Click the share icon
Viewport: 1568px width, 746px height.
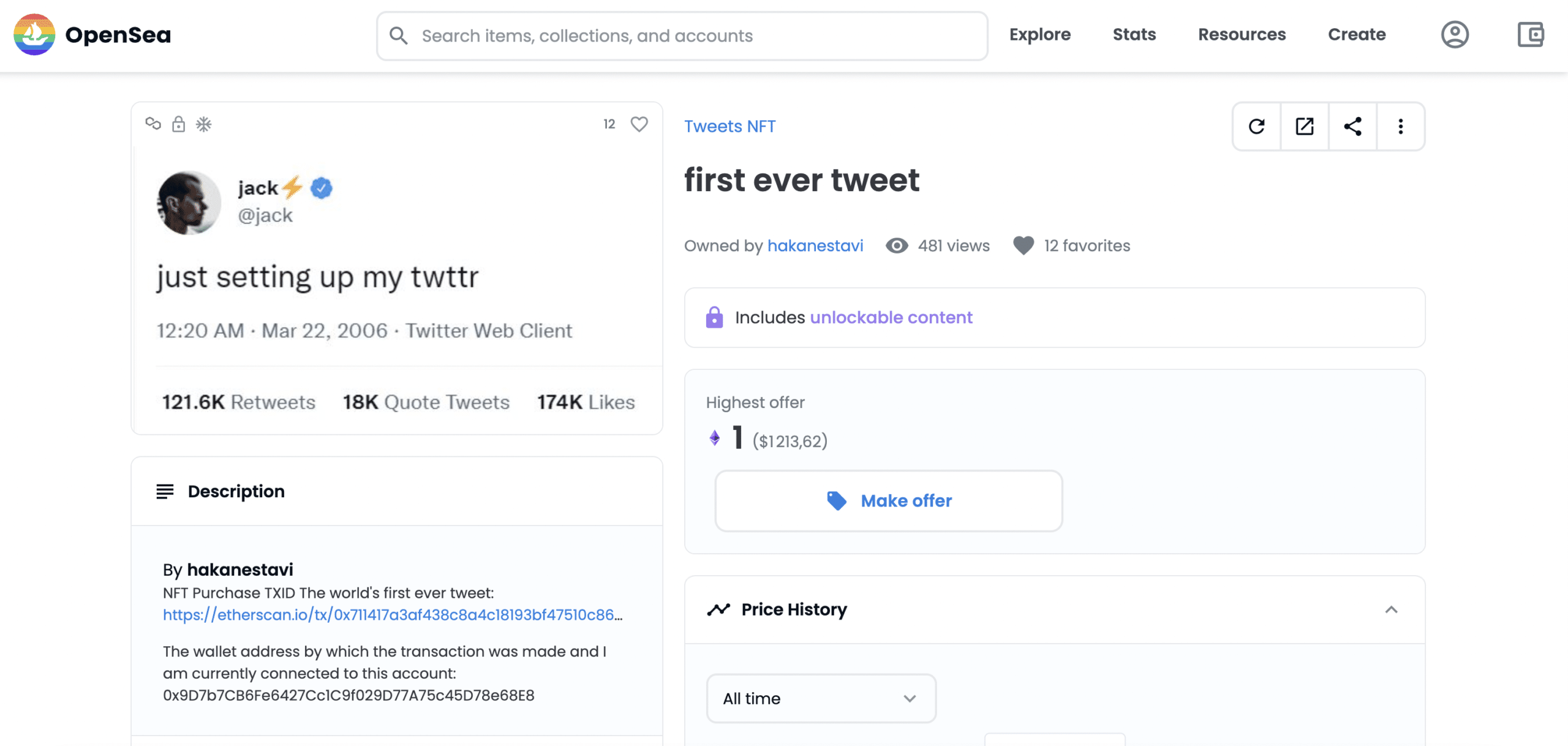tap(1352, 126)
